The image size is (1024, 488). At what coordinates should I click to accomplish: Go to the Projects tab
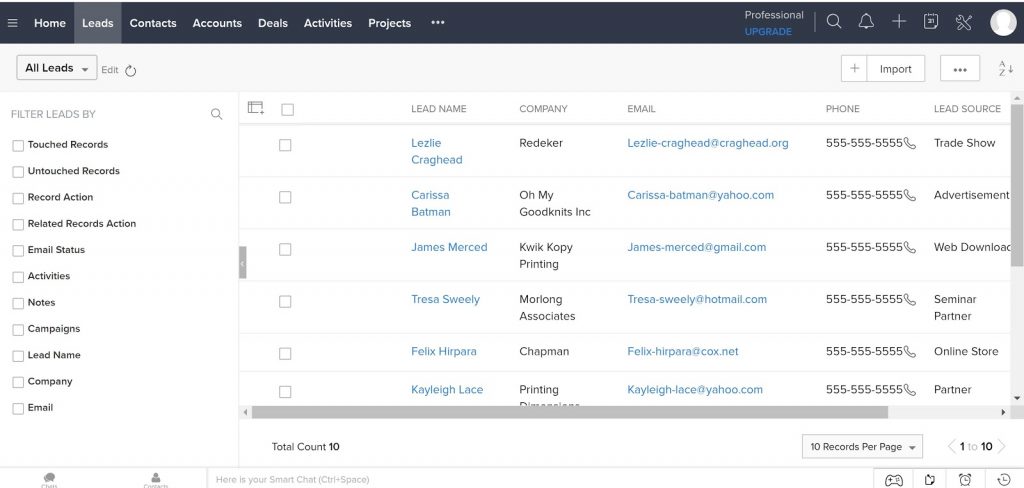[x=389, y=23]
